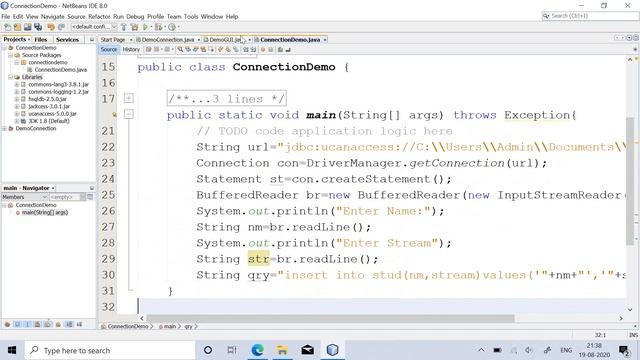
Task: Select main(String[] args) in Navigator
Action: click(44, 213)
